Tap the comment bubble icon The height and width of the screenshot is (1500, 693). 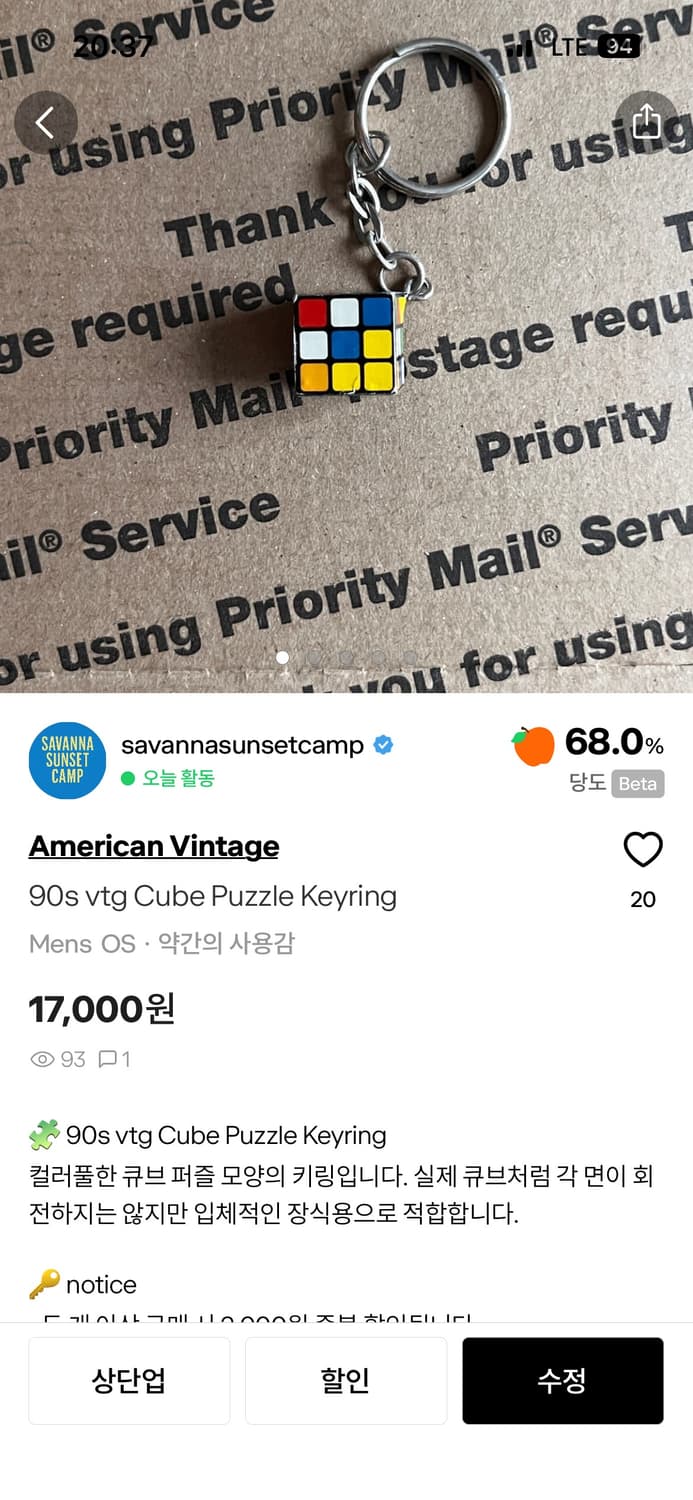(x=107, y=1059)
